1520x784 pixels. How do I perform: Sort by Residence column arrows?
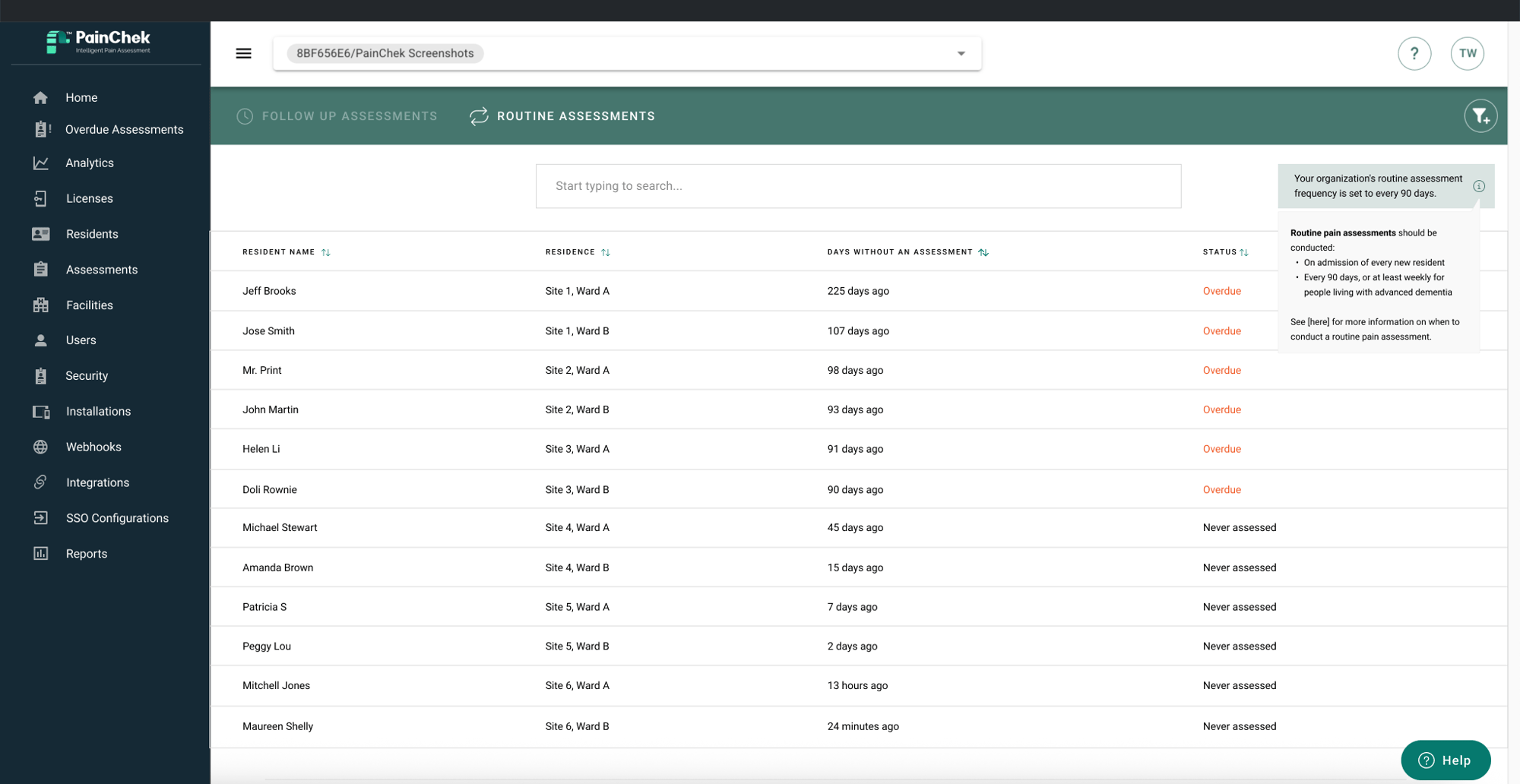pyautogui.click(x=606, y=252)
